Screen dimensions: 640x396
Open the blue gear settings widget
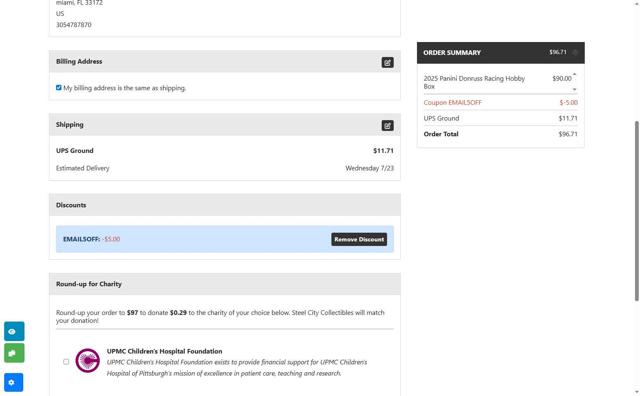13,382
